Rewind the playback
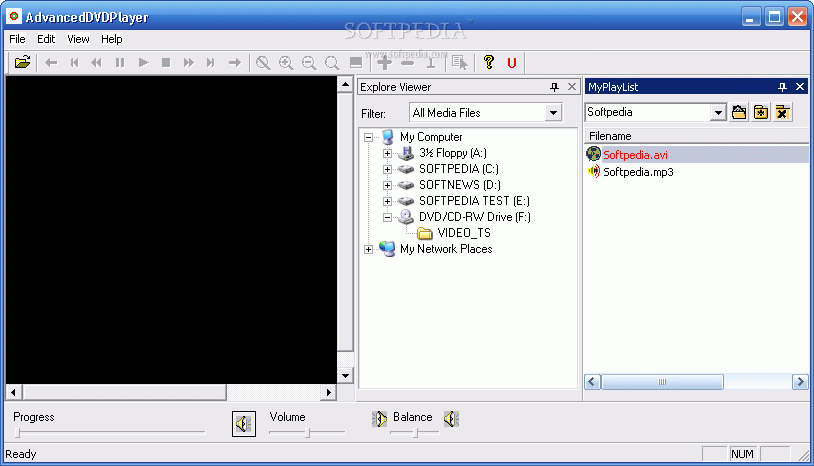 point(97,63)
